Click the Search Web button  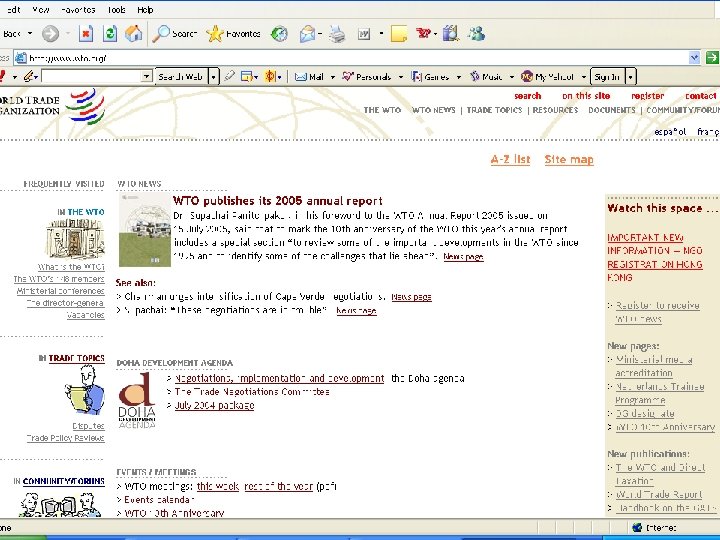[x=181, y=77]
